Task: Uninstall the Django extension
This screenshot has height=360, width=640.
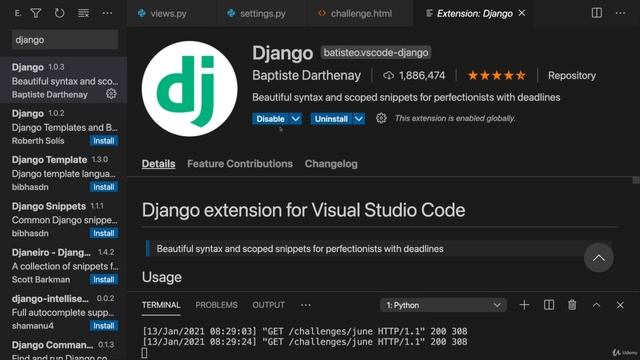Action: point(331,119)
